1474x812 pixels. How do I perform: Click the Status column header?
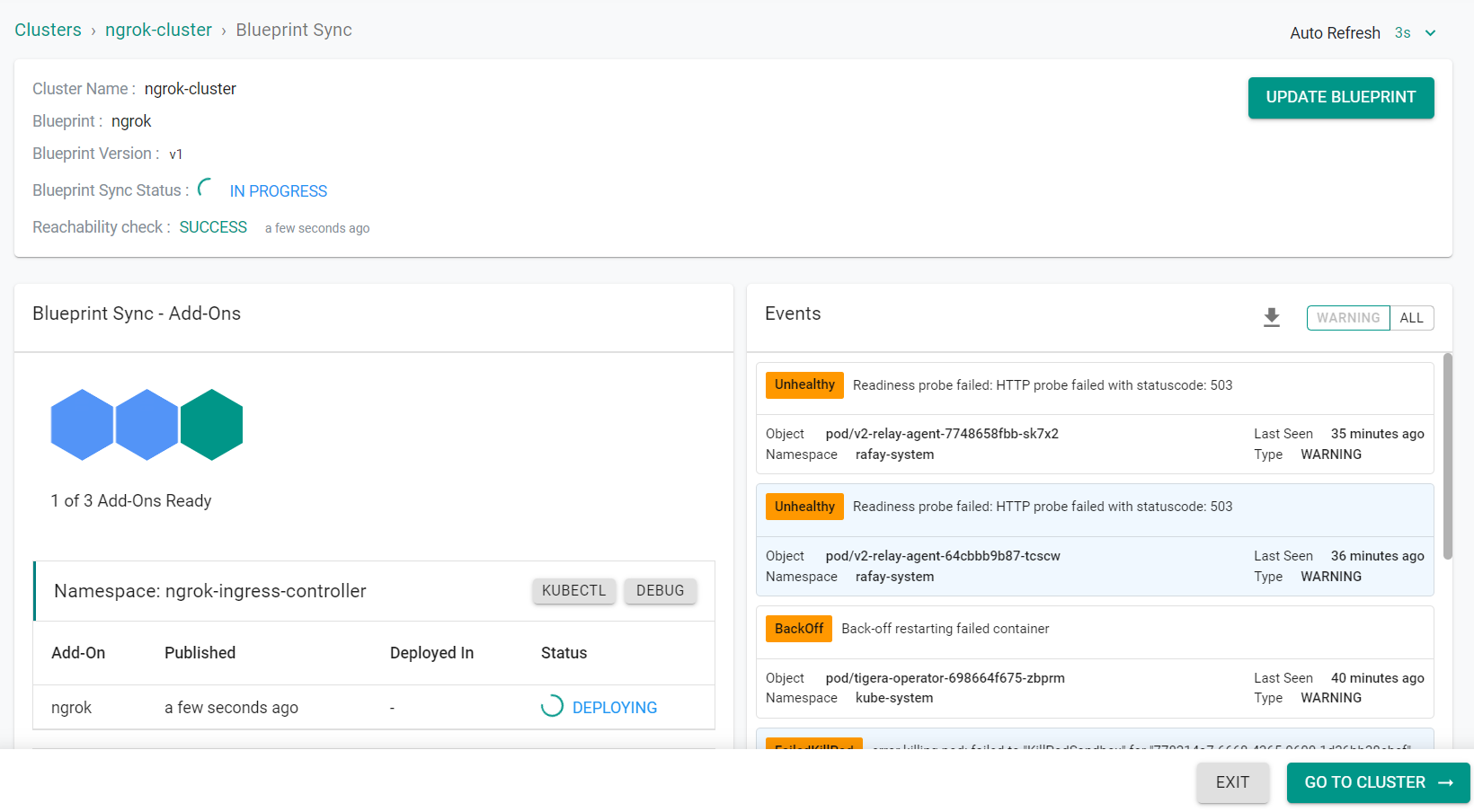[564, 653]
